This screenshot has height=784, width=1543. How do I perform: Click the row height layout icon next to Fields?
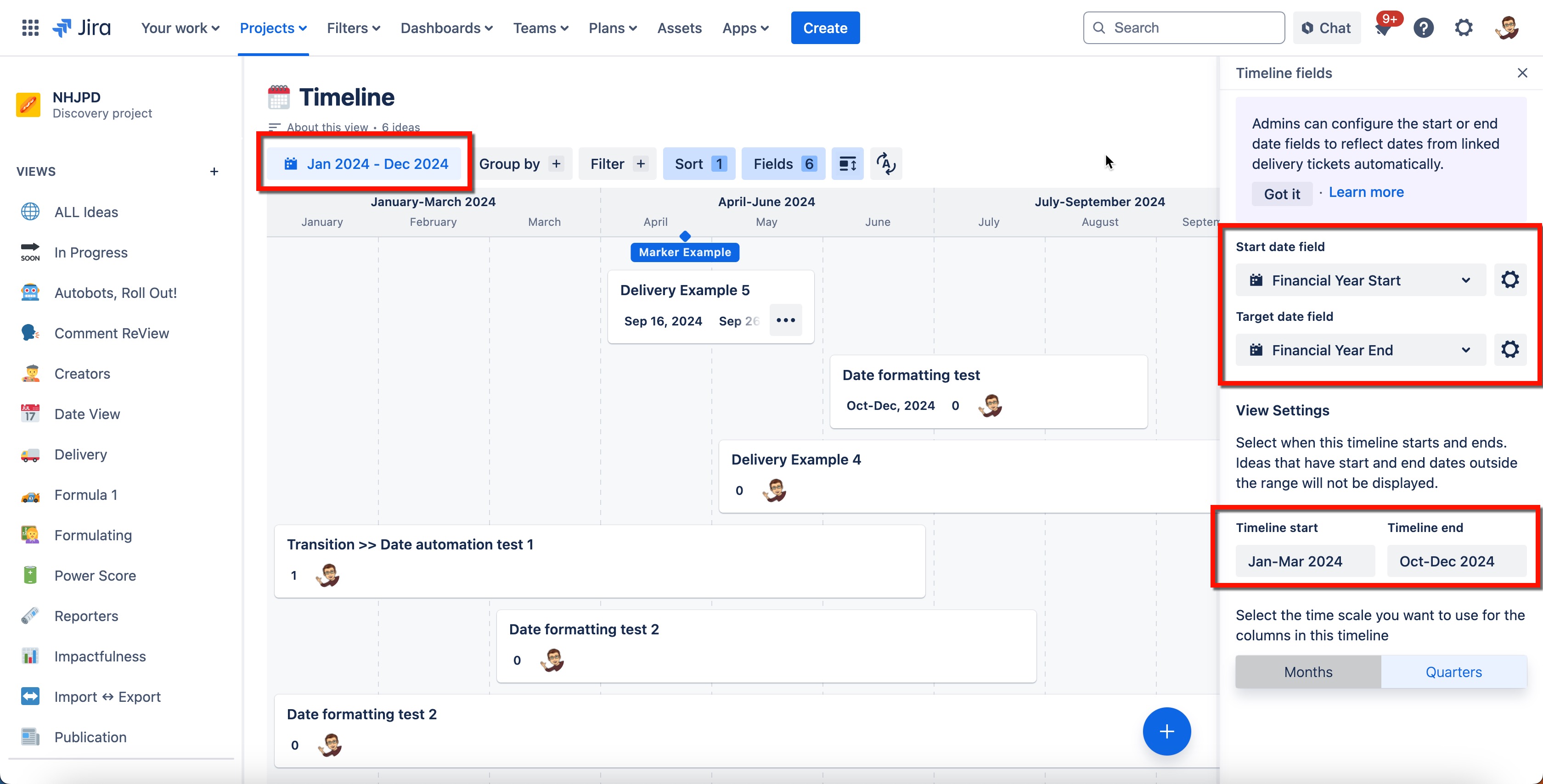click(x=847, y=163)
